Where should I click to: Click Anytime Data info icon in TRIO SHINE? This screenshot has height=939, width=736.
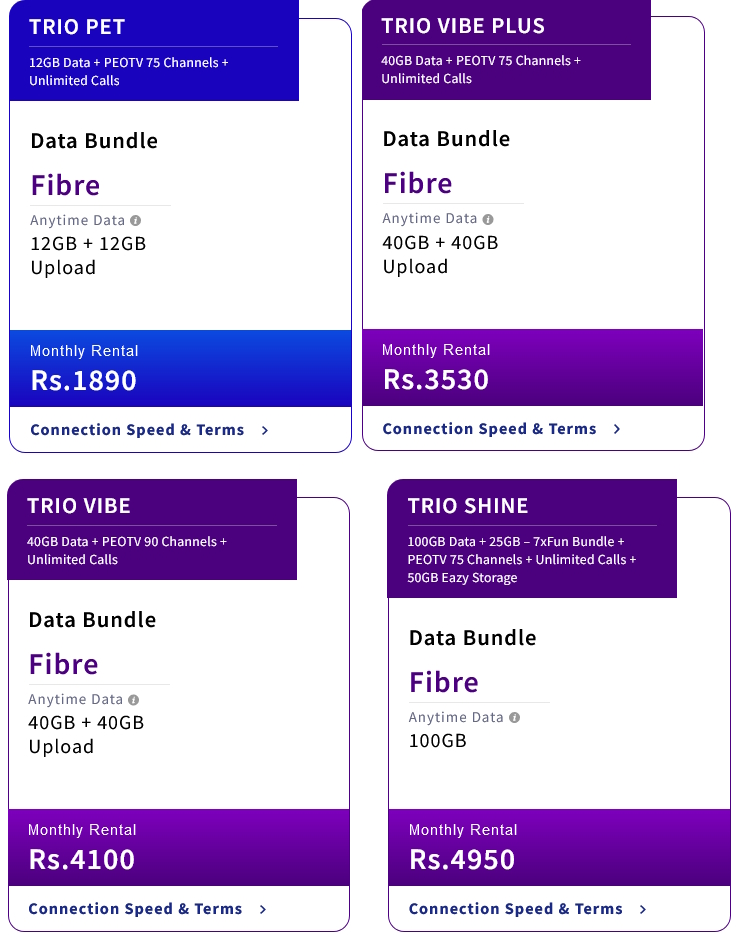click(x=514, y=717)
